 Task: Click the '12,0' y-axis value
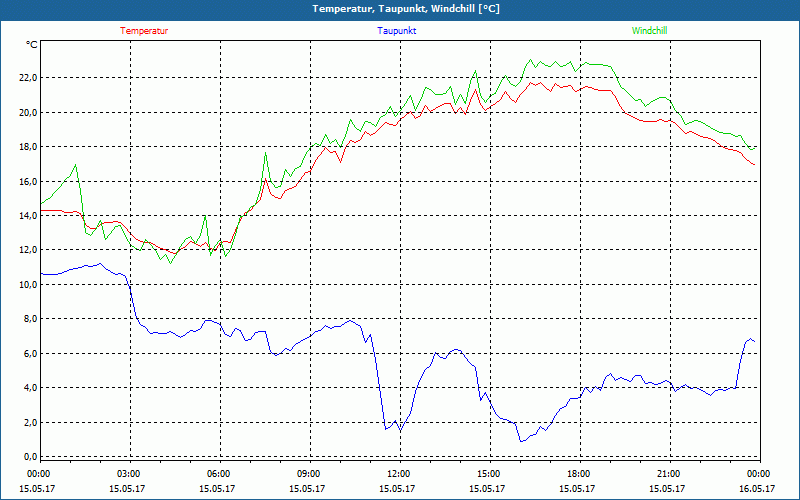pyautogui.click(x=28, y=250)
